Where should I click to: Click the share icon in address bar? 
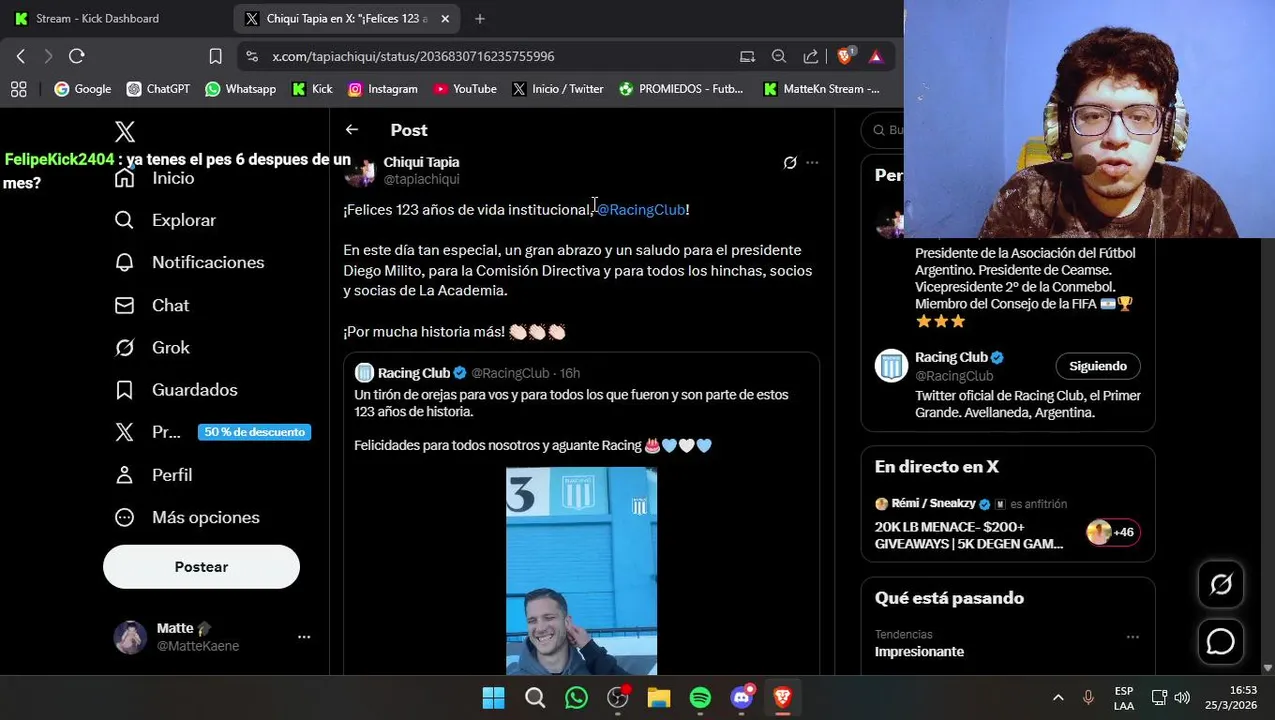tap(811, 57)
